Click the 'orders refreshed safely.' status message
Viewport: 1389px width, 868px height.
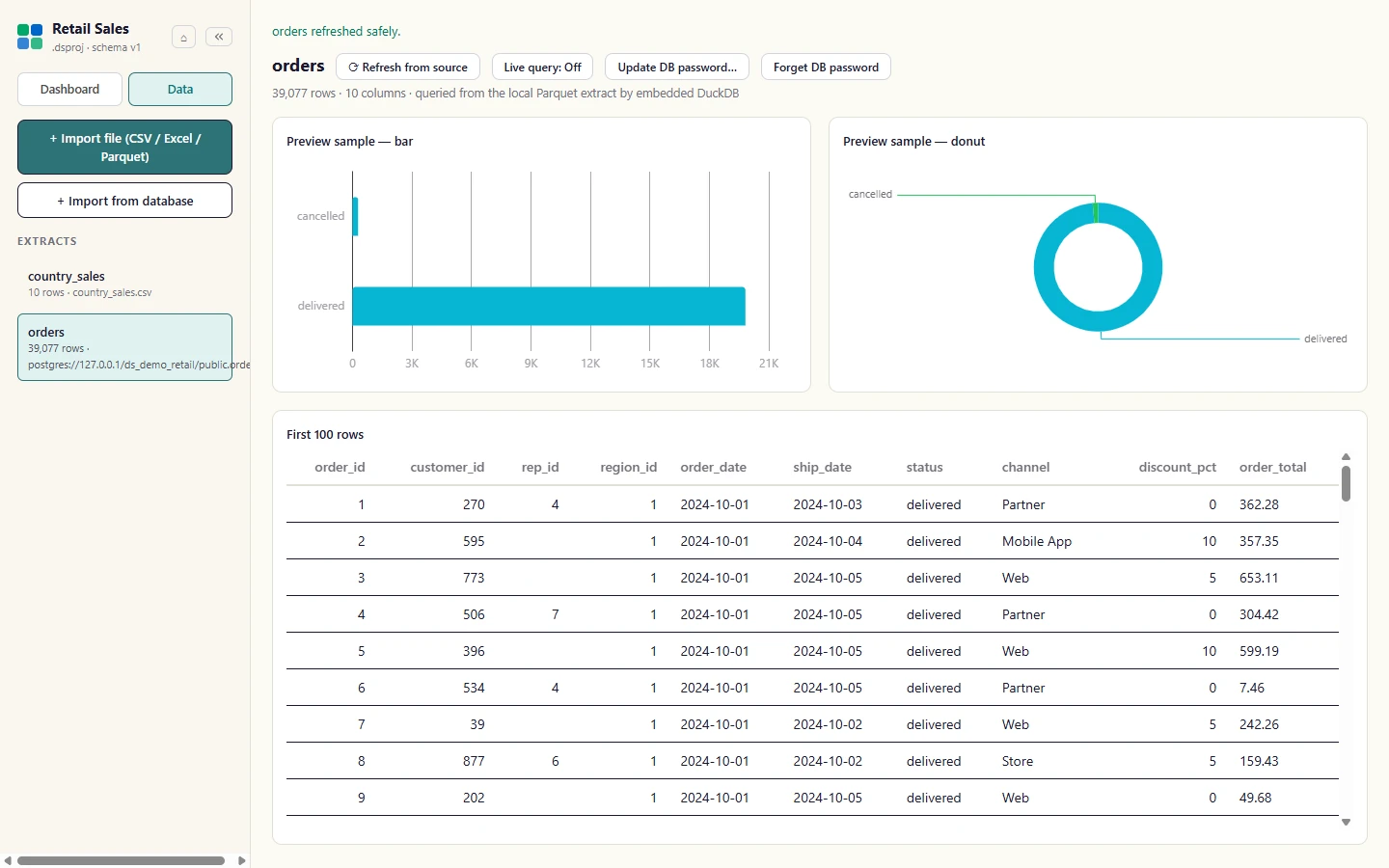tap(336, 31)
